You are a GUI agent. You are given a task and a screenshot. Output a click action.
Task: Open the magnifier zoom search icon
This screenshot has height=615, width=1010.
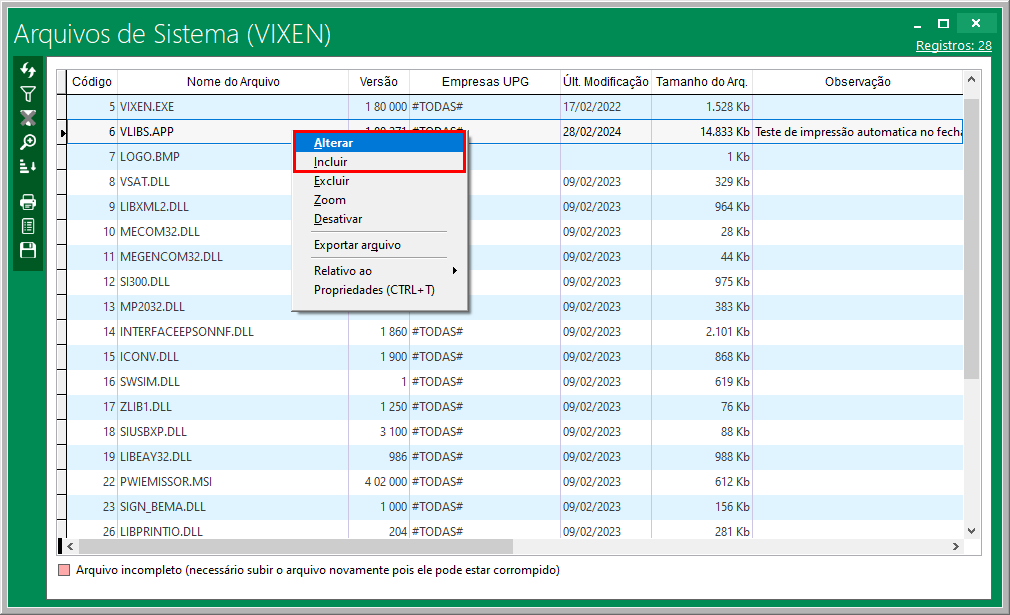[x=28, y=142]
